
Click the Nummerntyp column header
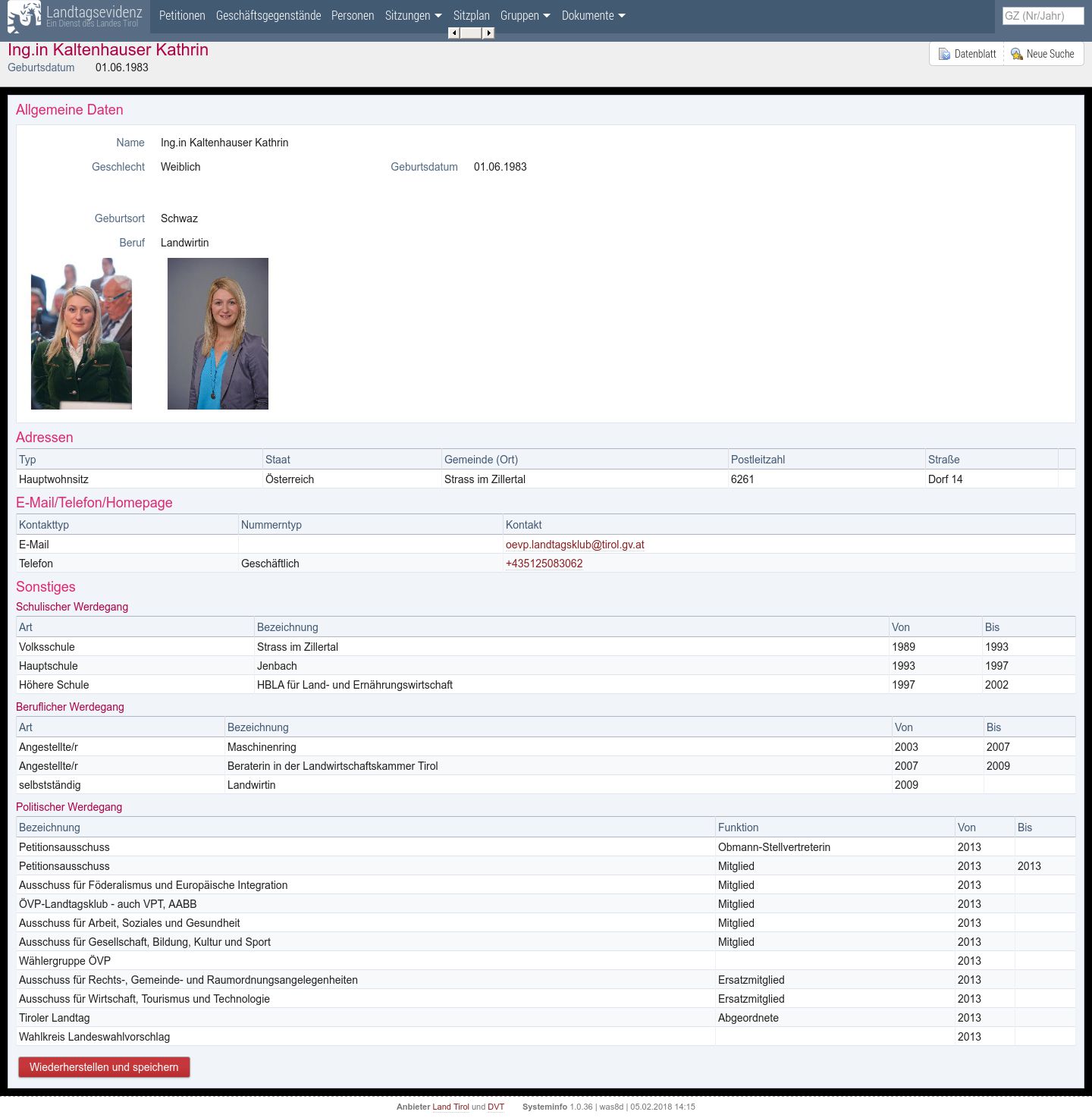pos(370,525)
